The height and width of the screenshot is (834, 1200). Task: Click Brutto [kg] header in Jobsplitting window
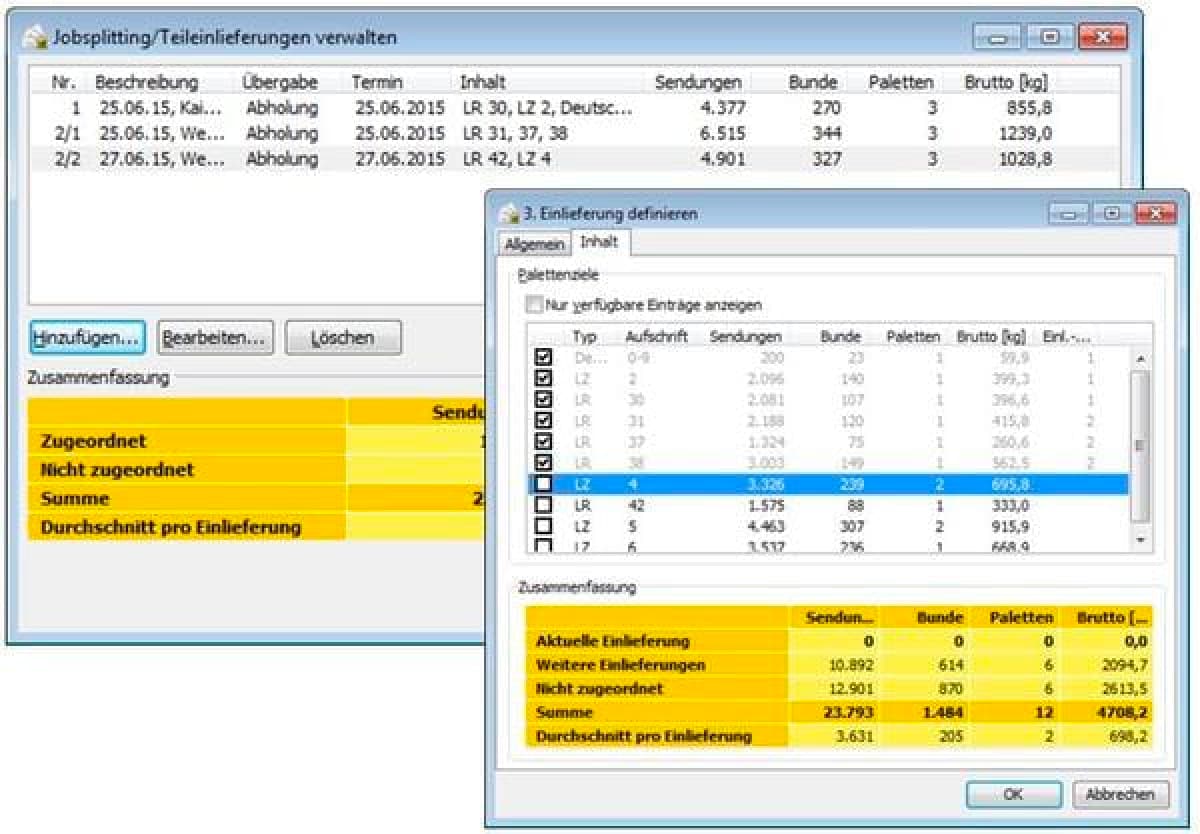(x=1005, y=82)
